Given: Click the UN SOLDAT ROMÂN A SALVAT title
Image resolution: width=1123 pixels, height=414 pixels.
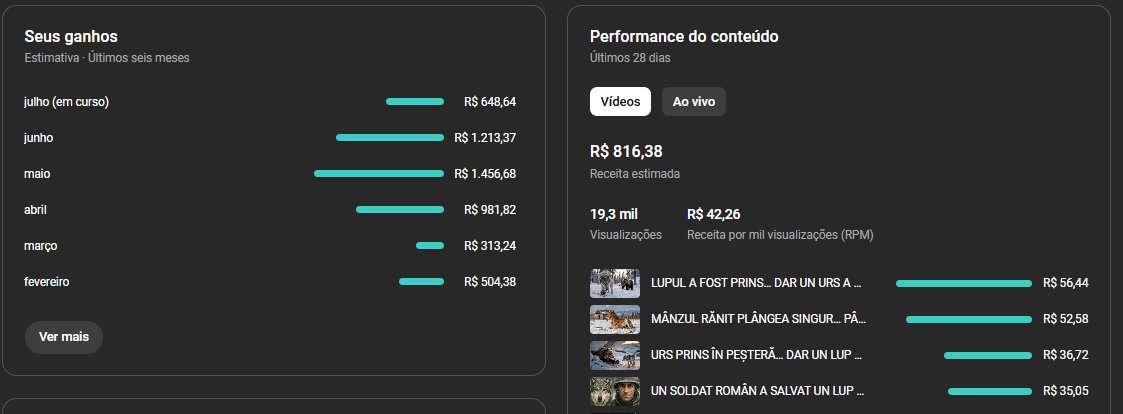Looking at the screenshot, I should pos(758,391).
